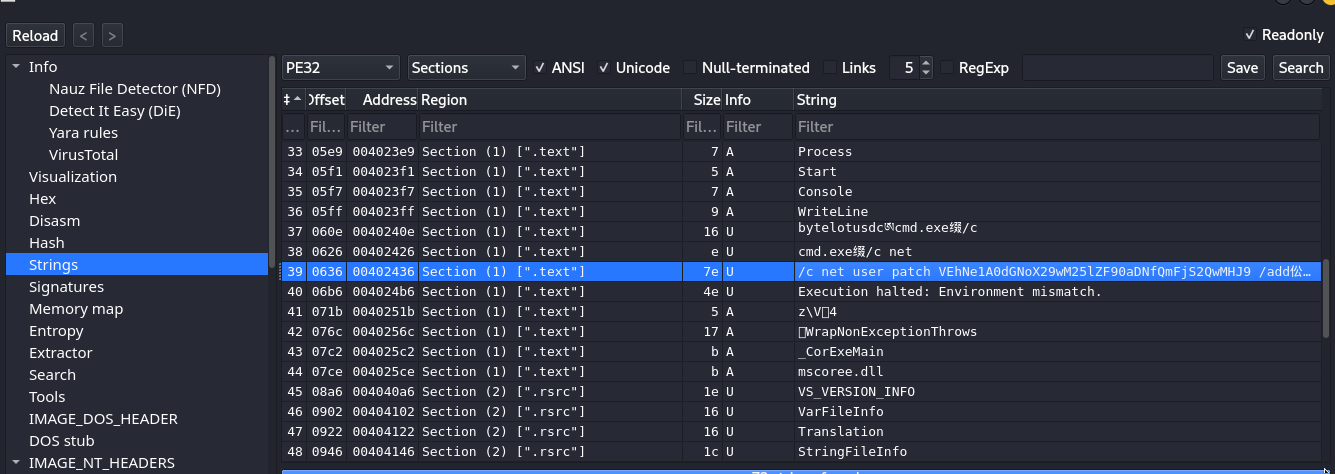Increase the minimum string length spinner
The width and height of the screenshot is (1335, 474).
926,62
